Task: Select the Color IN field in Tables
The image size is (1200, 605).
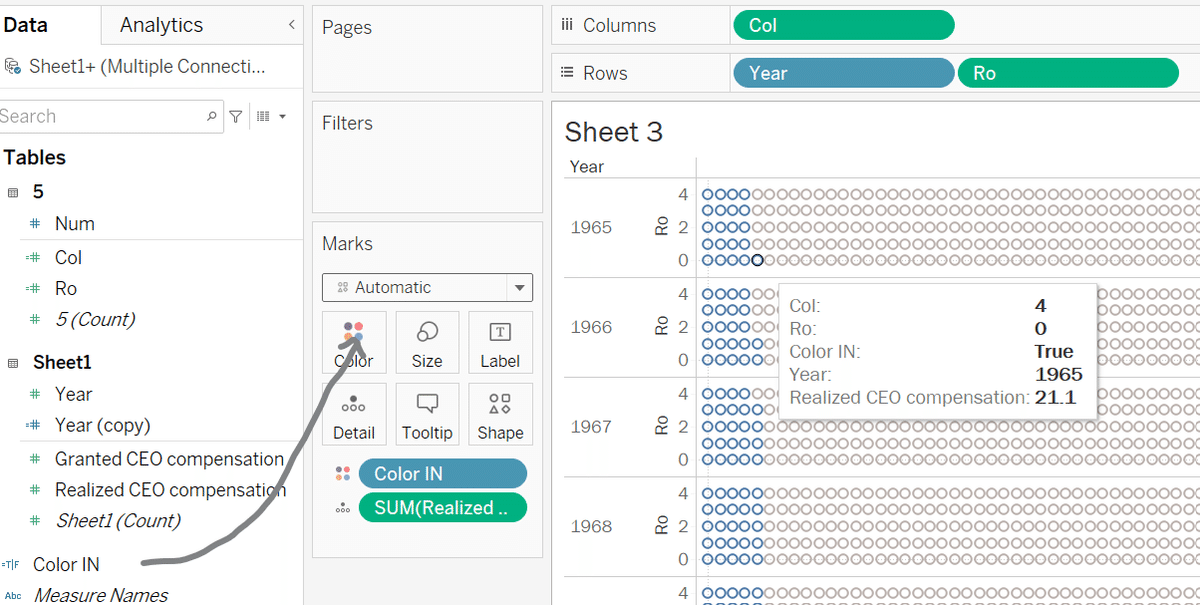Action: (66, 564)
